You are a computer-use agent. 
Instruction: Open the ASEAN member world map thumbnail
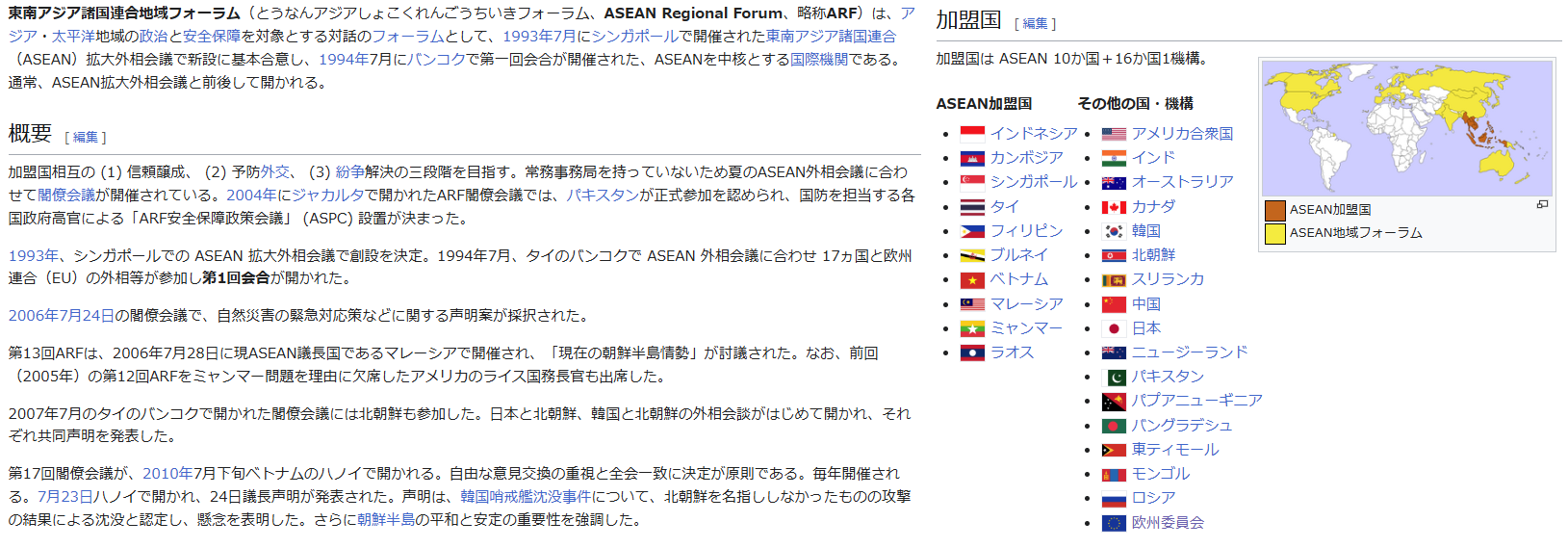pyautogui.click(x=1406, y=128)
